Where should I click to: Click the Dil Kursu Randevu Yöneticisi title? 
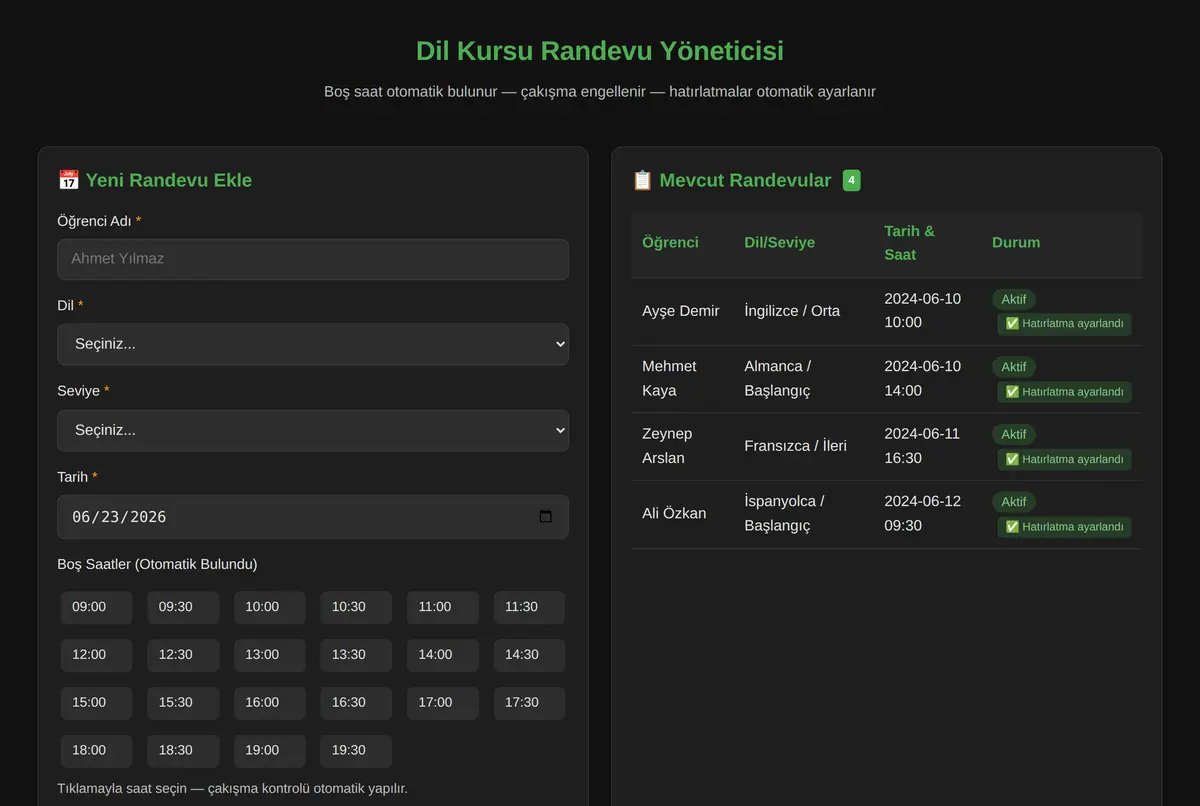(600, 51)
